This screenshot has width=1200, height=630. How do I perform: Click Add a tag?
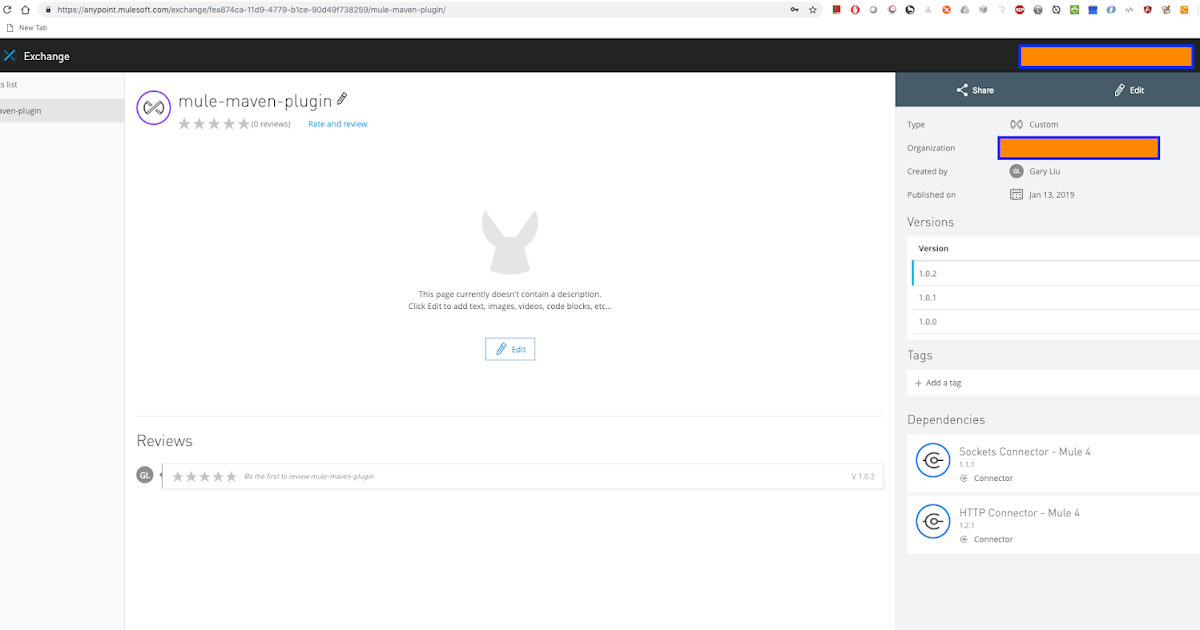[x=938, y=383]
